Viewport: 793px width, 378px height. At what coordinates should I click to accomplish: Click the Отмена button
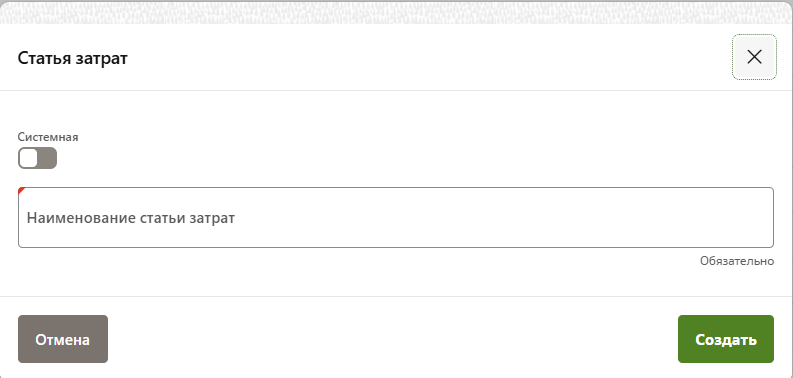click(63, 339)
